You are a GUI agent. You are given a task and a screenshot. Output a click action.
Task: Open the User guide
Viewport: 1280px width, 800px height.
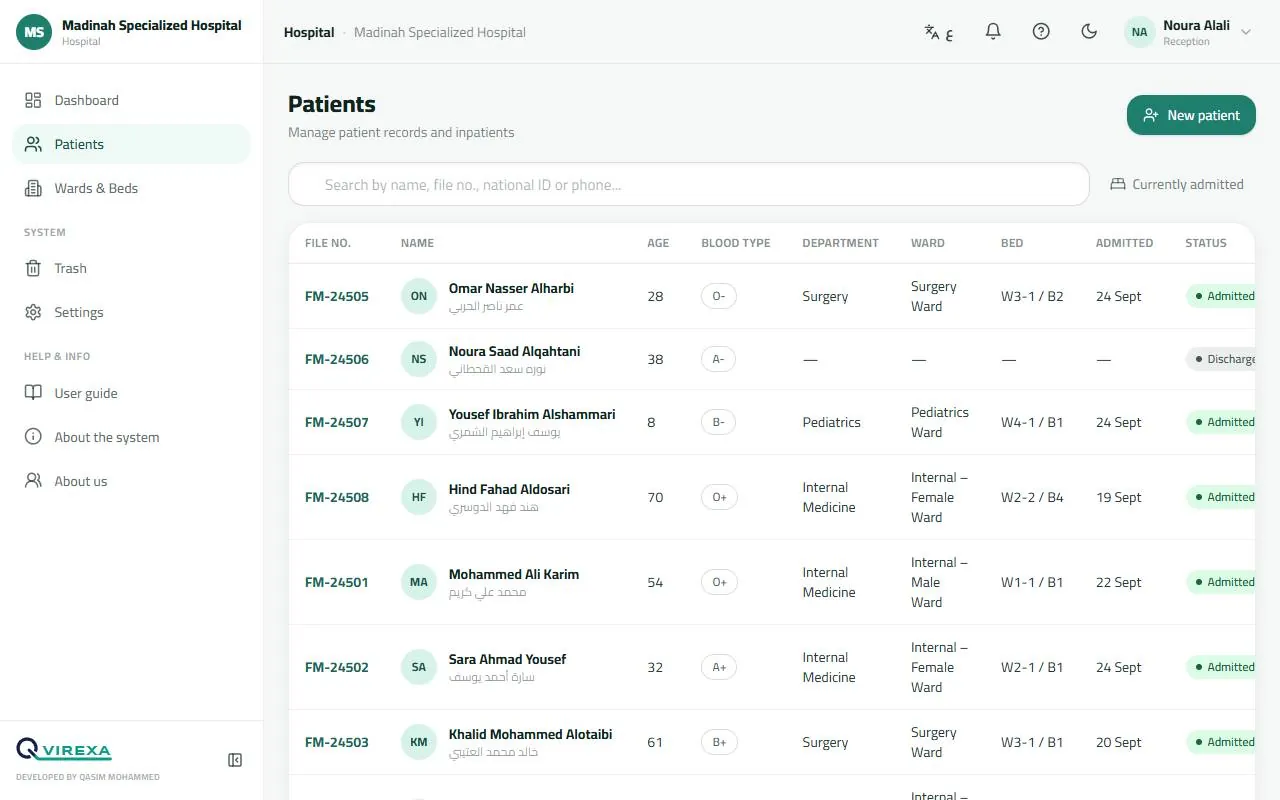click(131, 393)
